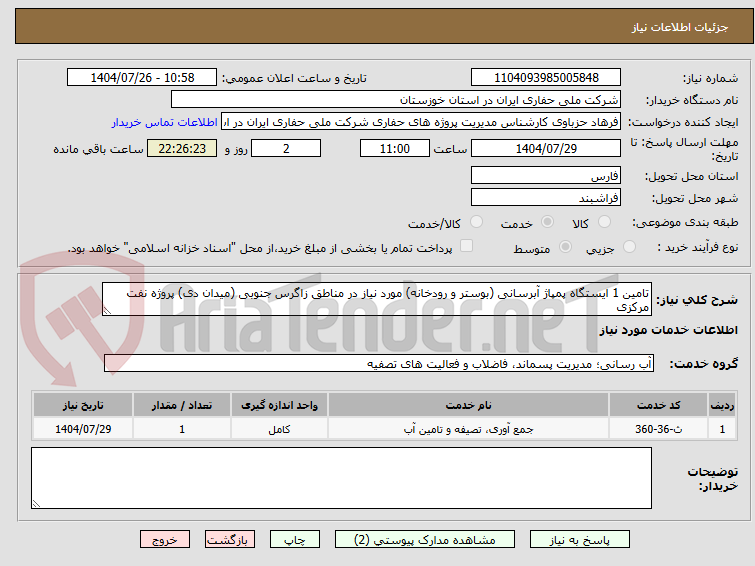The height and width of the screenshot is (566, 755).
Task: Click the ردیف column header
Action: pyautogui.click(x=722, y=405)
